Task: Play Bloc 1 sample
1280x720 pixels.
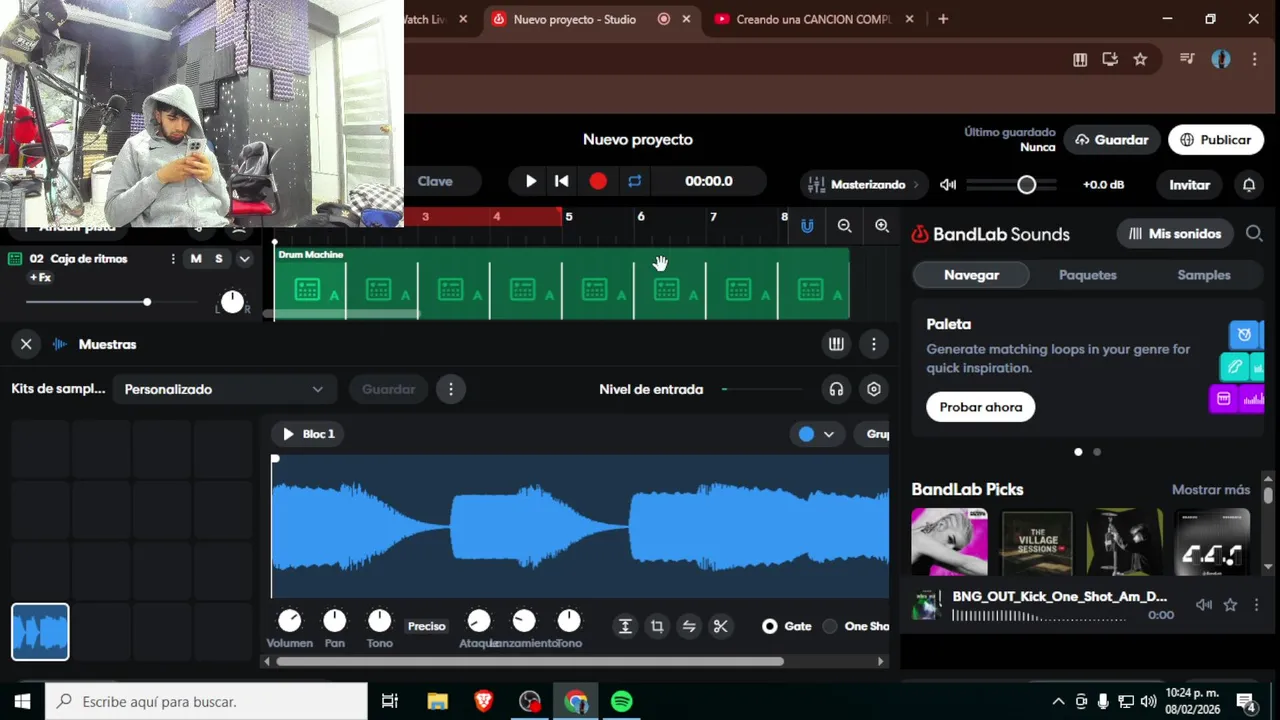Action: pos(289,434)
